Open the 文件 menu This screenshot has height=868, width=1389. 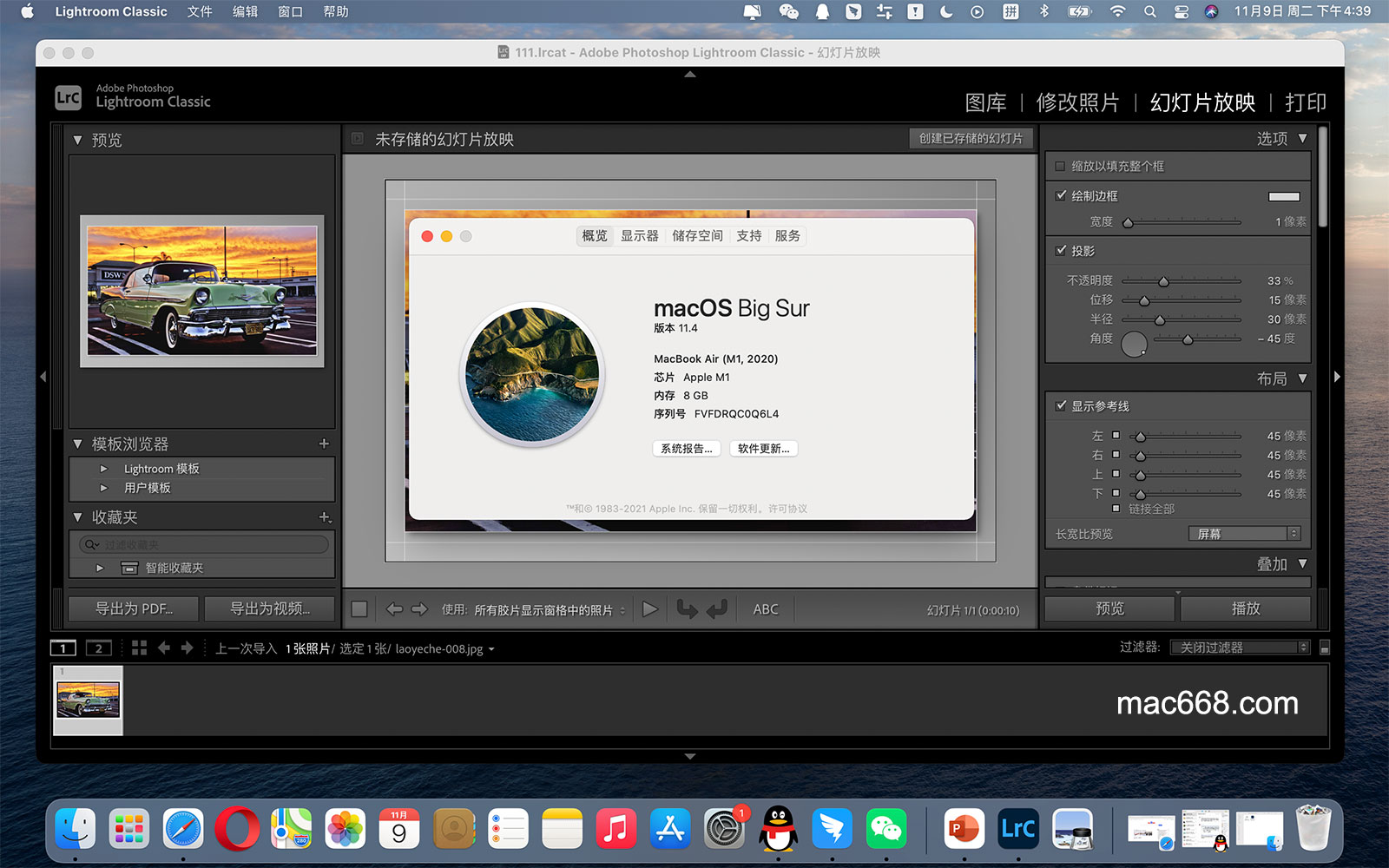pos(200,11)
